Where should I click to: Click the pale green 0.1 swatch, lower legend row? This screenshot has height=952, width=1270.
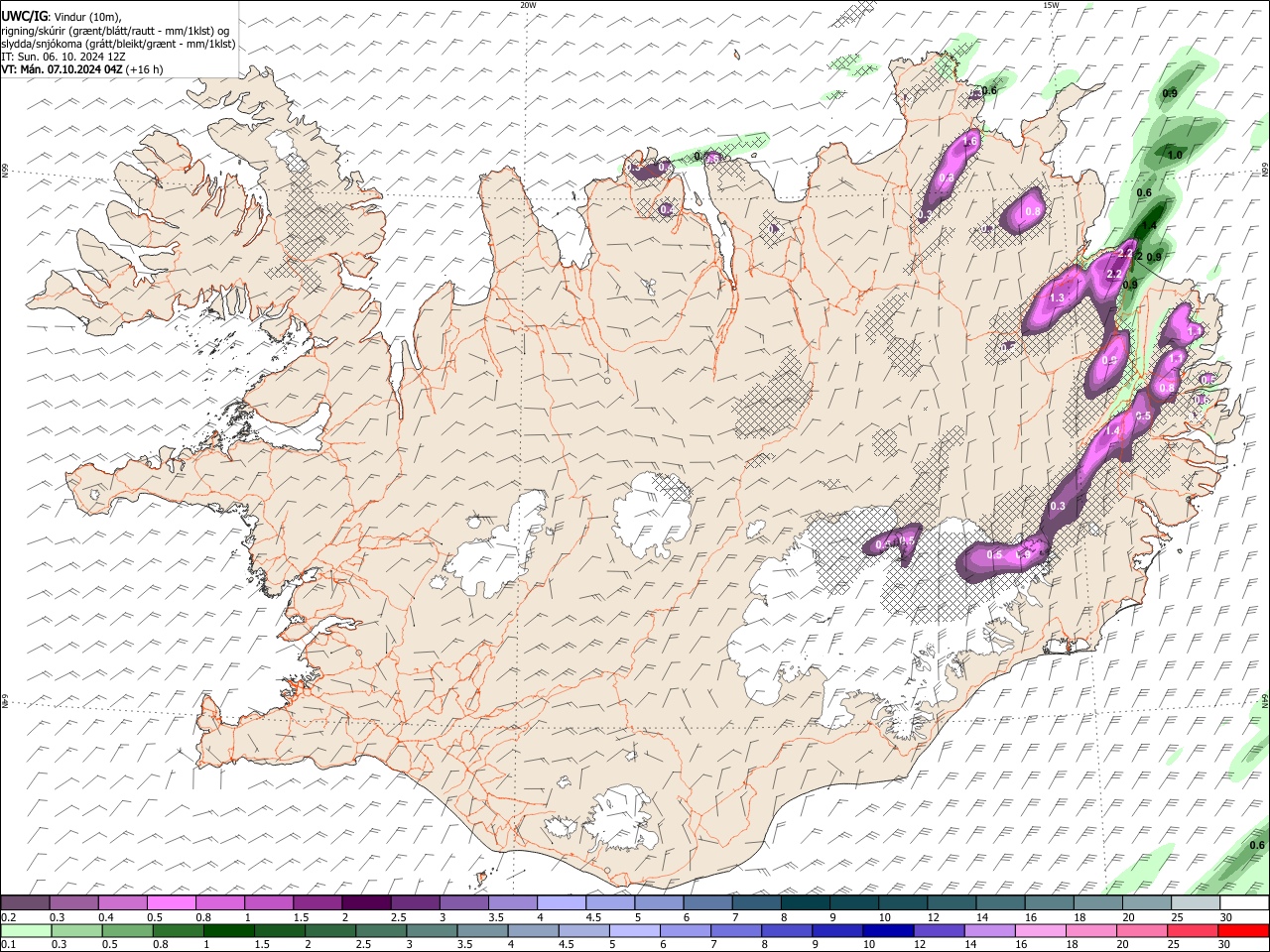[27, 931]
